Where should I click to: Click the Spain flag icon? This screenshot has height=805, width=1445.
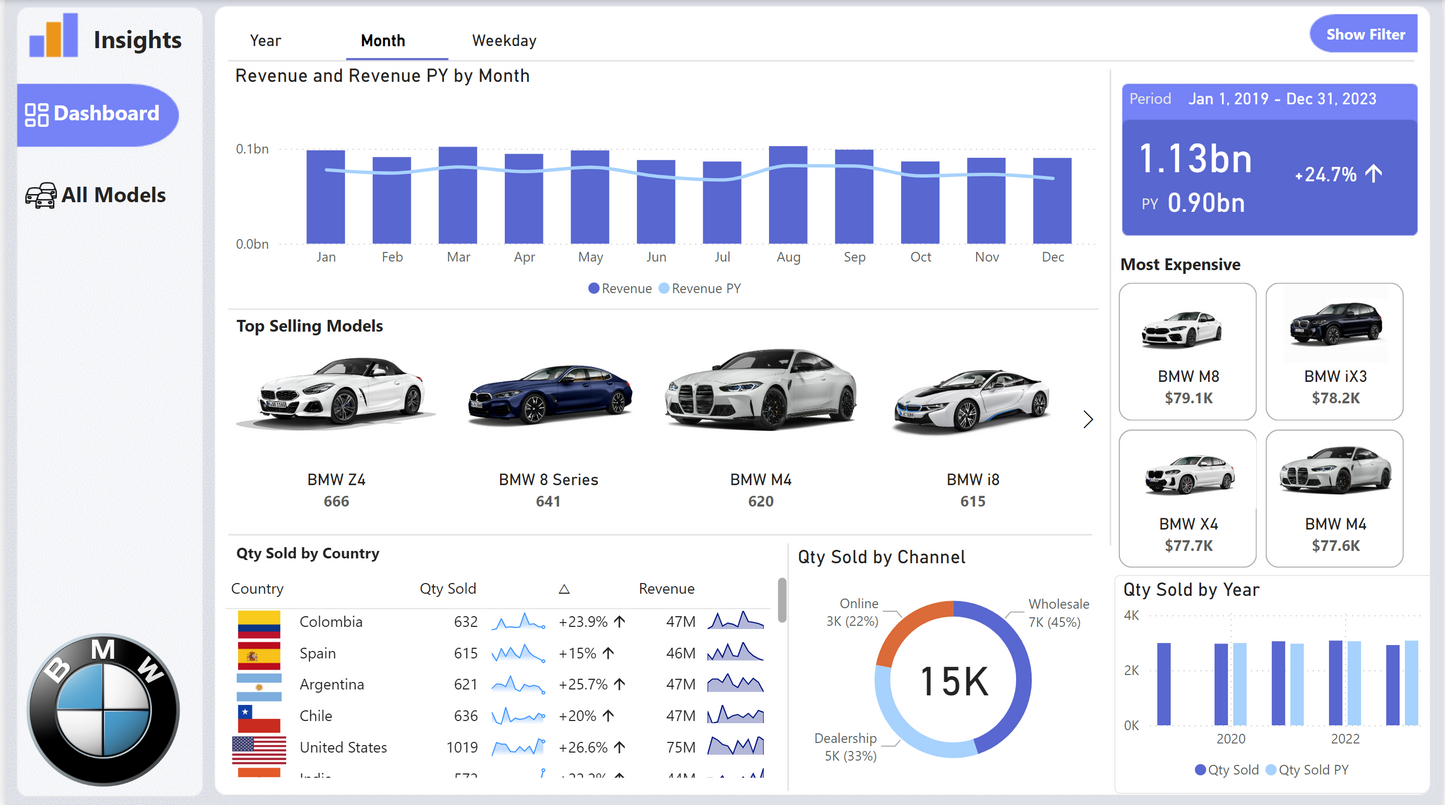pyautogui.click(x=259, y=654)
